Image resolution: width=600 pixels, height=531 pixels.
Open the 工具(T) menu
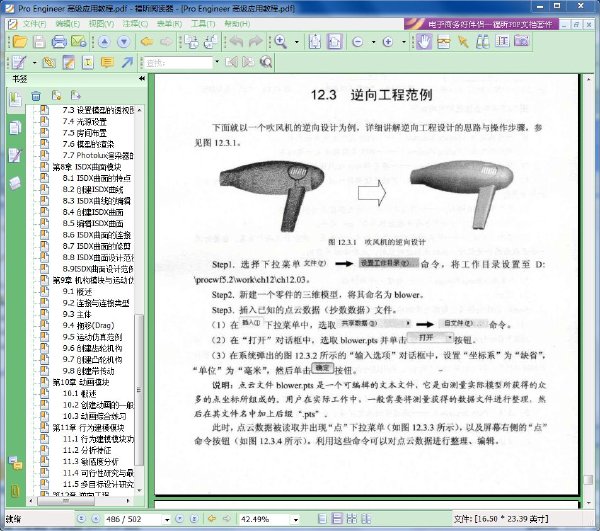pyautogui.click(x=203, y=24)
